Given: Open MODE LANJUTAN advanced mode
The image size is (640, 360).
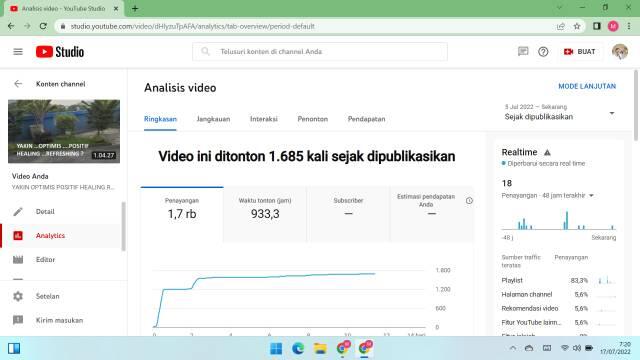Looking at the screenshot, I should (x=587, y=86).
